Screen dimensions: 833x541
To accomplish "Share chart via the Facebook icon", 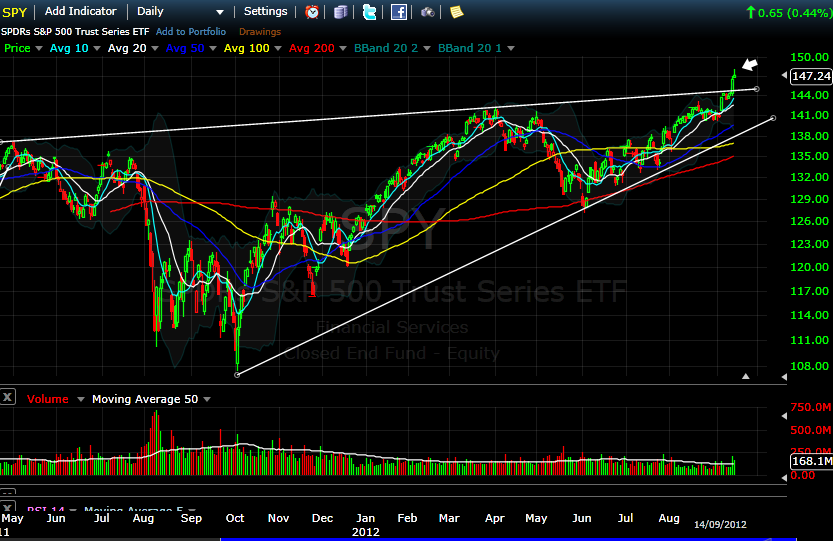I will (398, 12).
